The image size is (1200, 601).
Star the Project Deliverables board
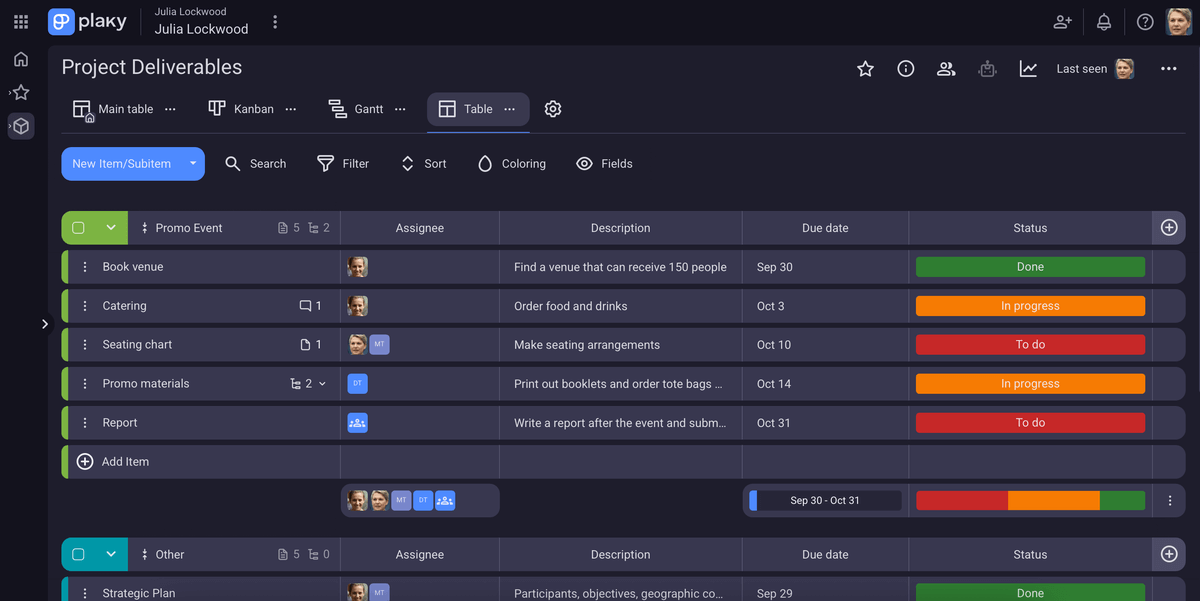pos(865,69)
